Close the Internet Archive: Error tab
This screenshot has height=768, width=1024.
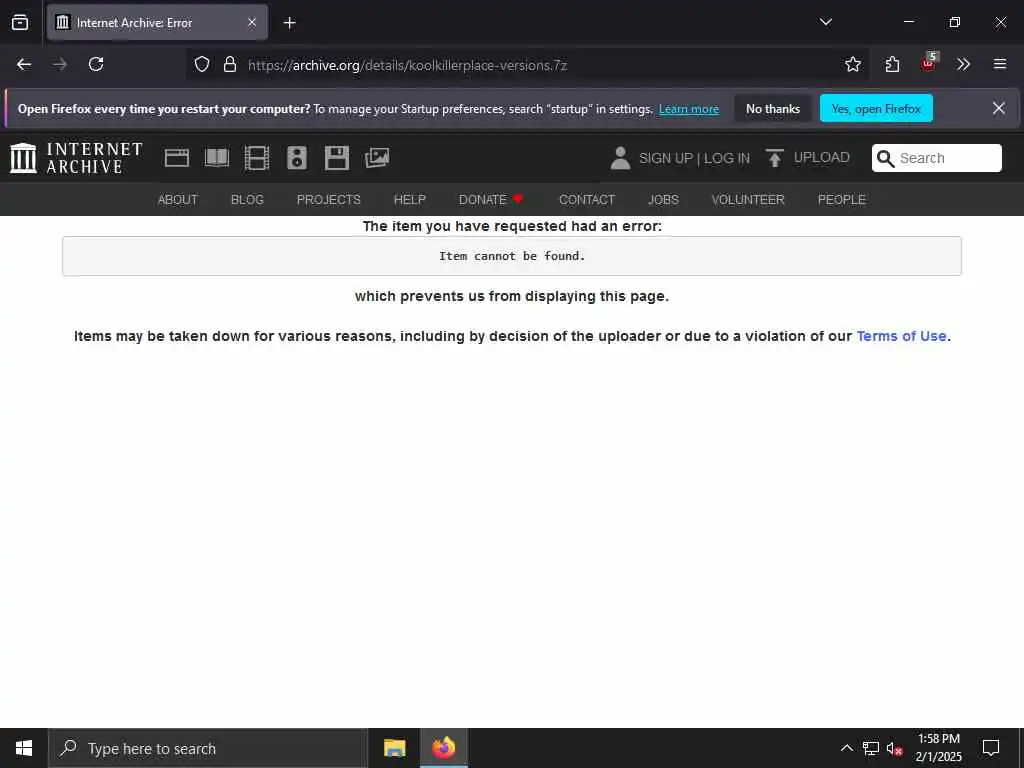point(252,23)
